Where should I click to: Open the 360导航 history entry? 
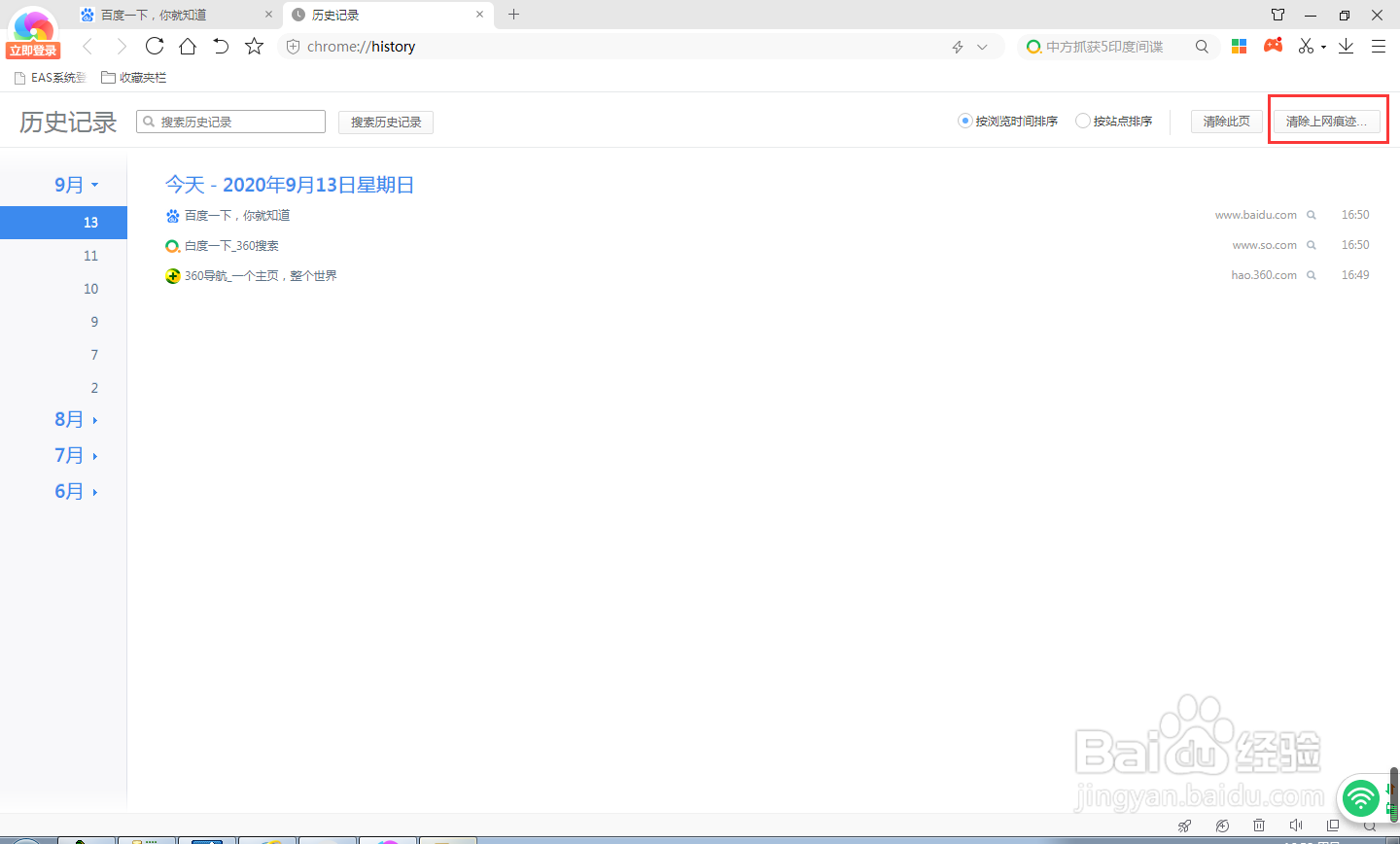[261, 275]
